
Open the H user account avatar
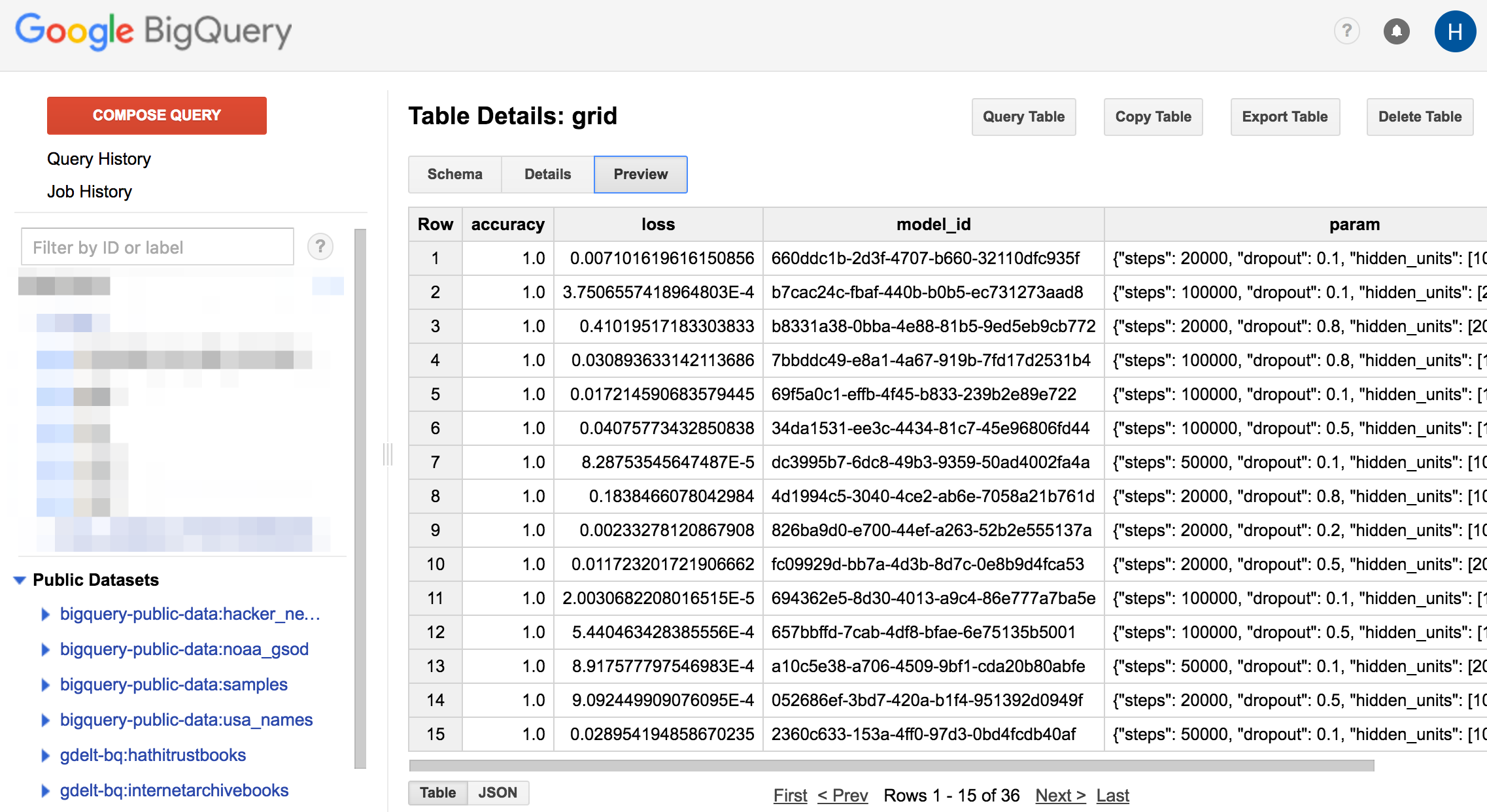(x=1455, y=31)
